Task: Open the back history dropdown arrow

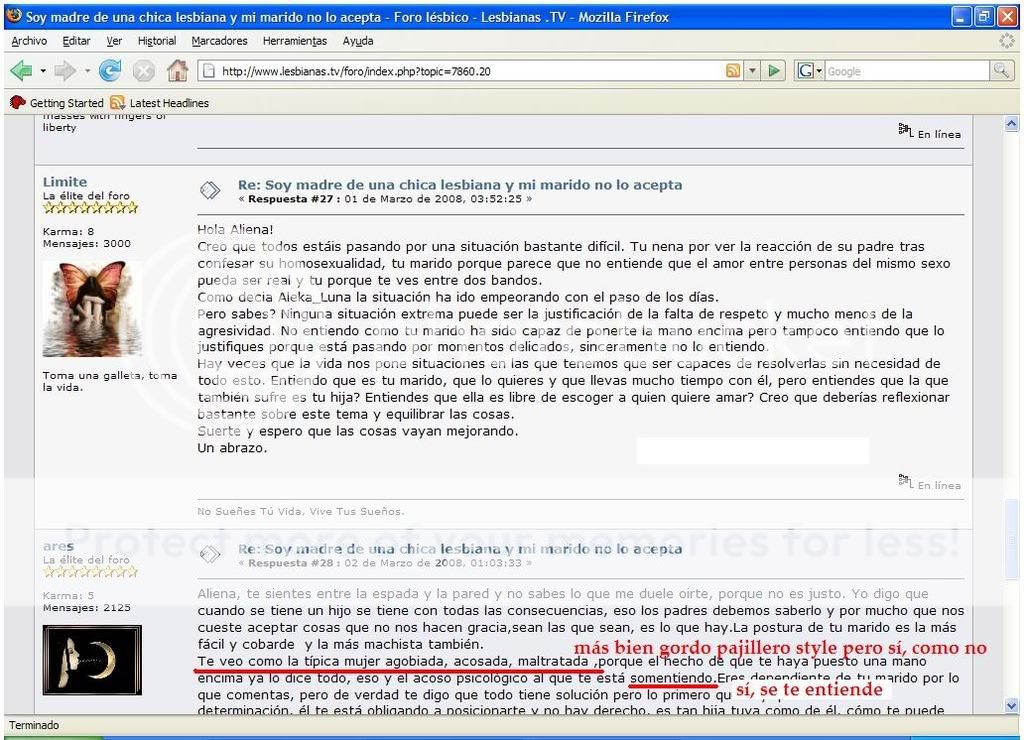Action: [43, 71]
